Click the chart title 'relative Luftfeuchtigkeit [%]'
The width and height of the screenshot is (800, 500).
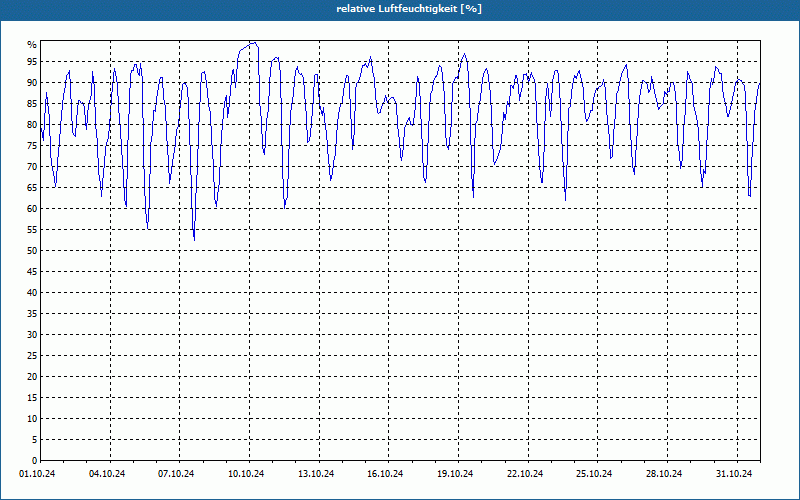coord(409,9)
